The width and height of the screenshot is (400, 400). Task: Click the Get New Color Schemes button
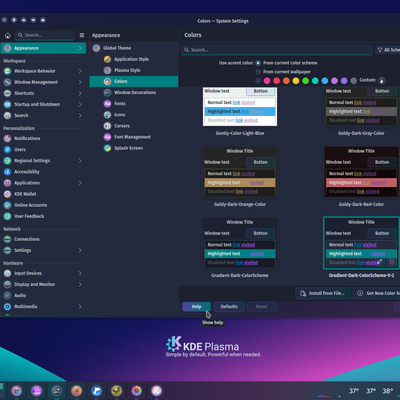click(377, 293)
